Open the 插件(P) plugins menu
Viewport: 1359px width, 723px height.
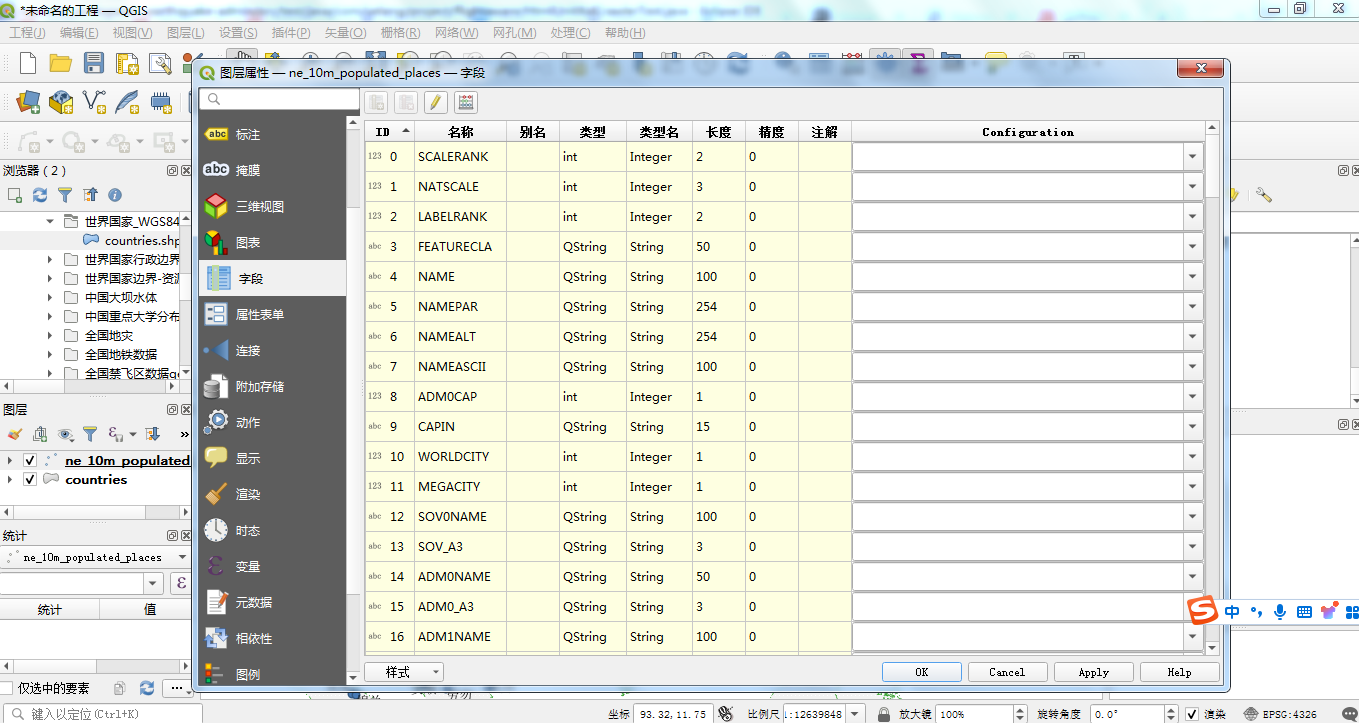pos(290,33)
